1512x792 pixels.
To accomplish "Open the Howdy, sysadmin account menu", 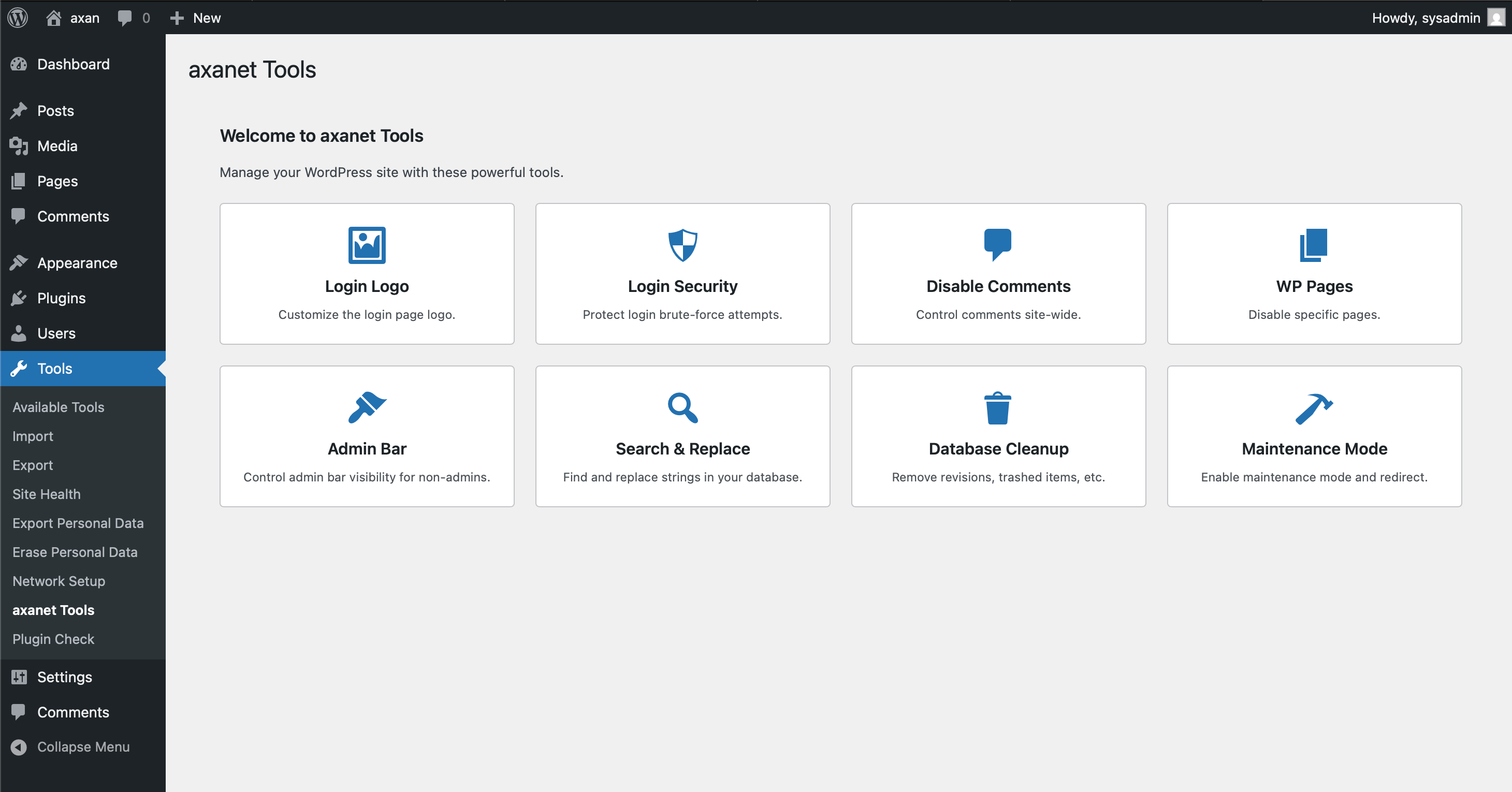I will 1437,18.
